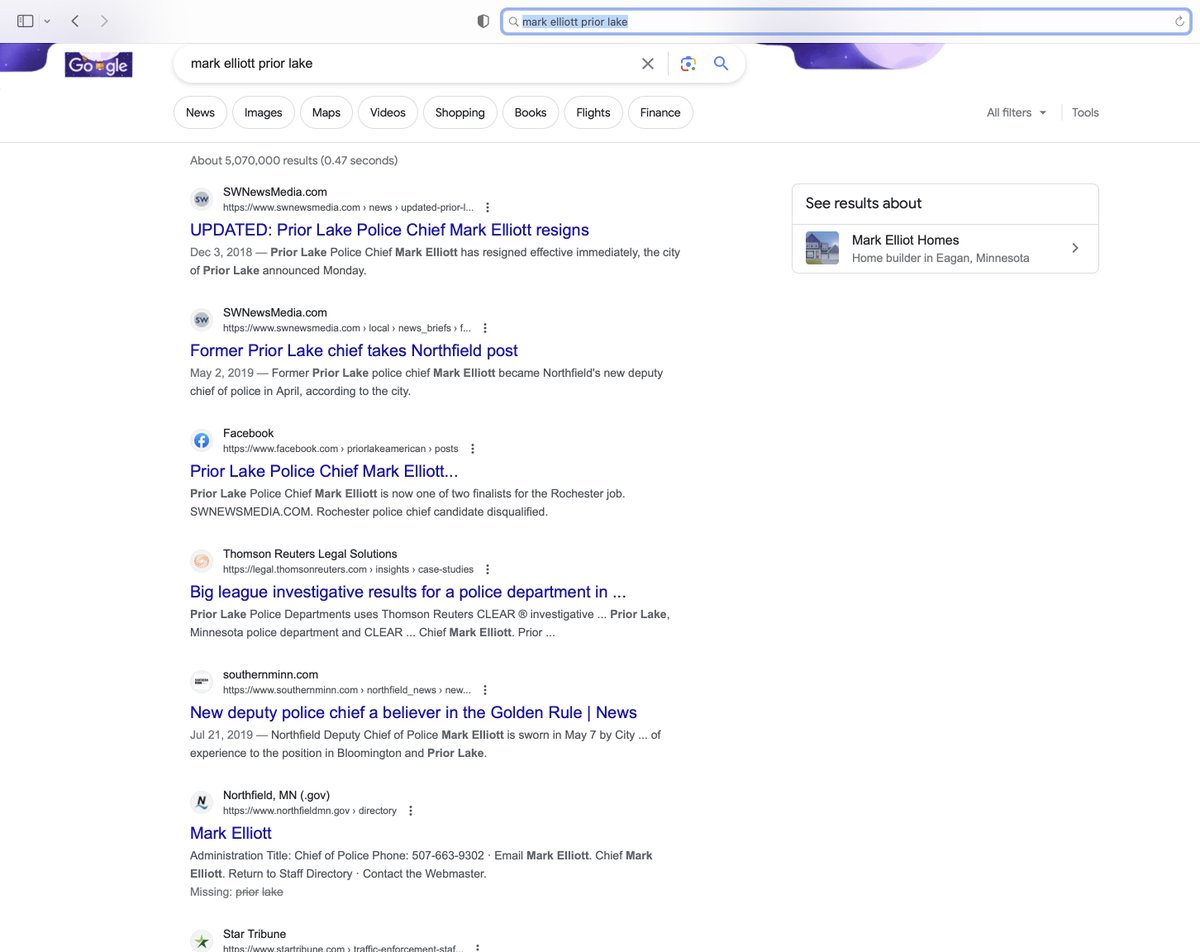Open 'Former Prior Lake chief takes Northfield post'
Screen dimensions: 1200x952
tap(354, 351)
